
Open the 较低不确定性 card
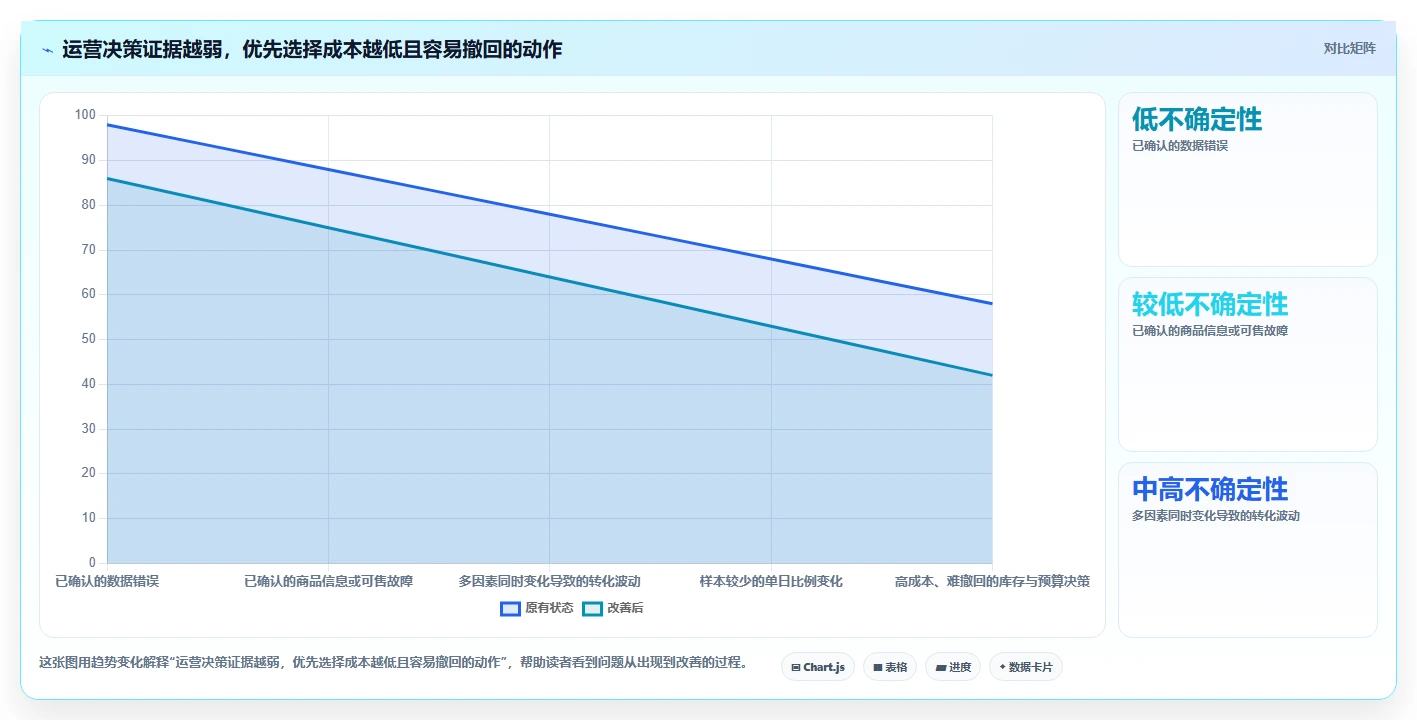click(x=1248, y=364)
